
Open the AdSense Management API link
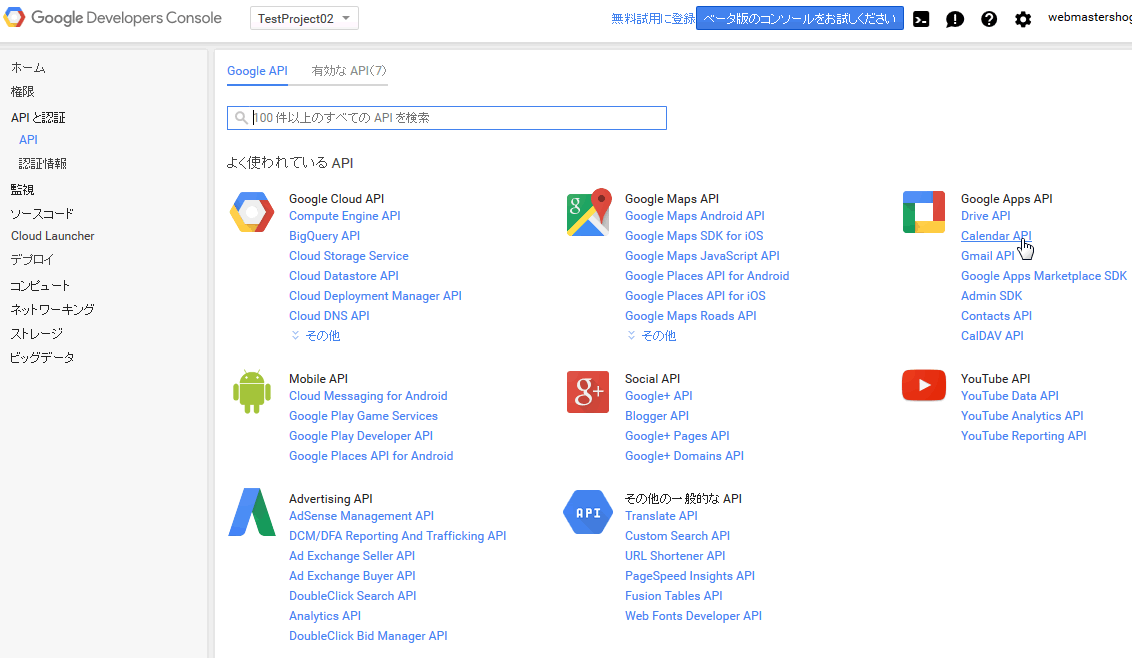coord(361,516)
